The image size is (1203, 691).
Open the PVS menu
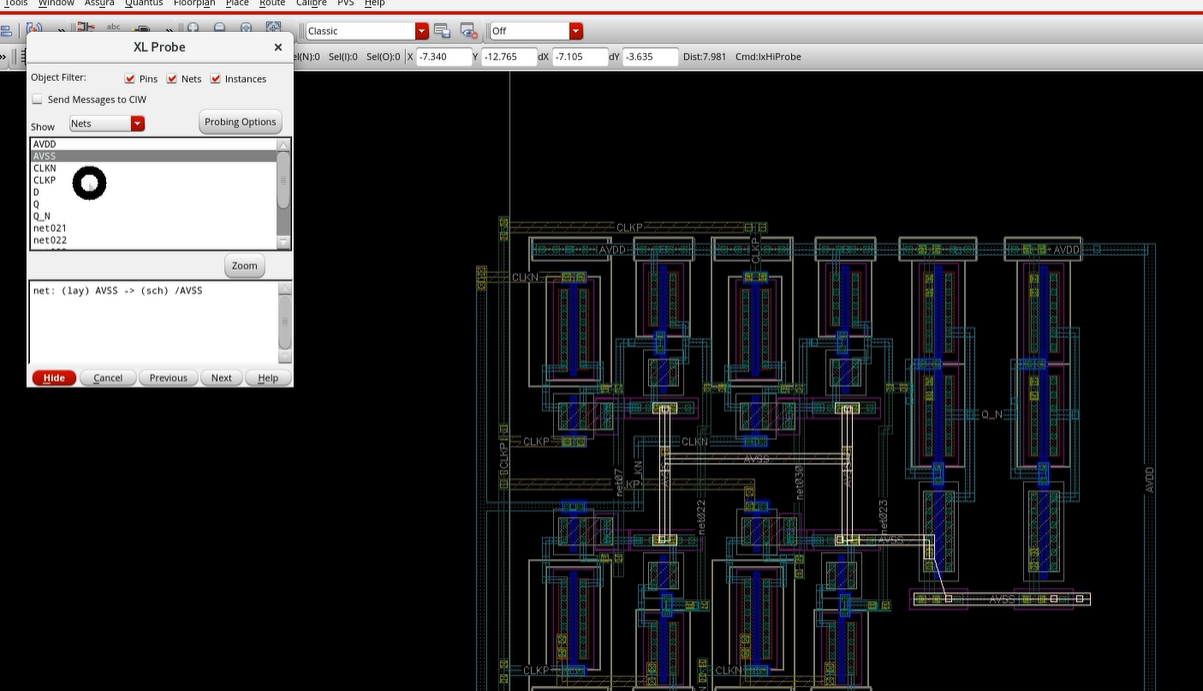pyautogui.click(x=345, y=4)
